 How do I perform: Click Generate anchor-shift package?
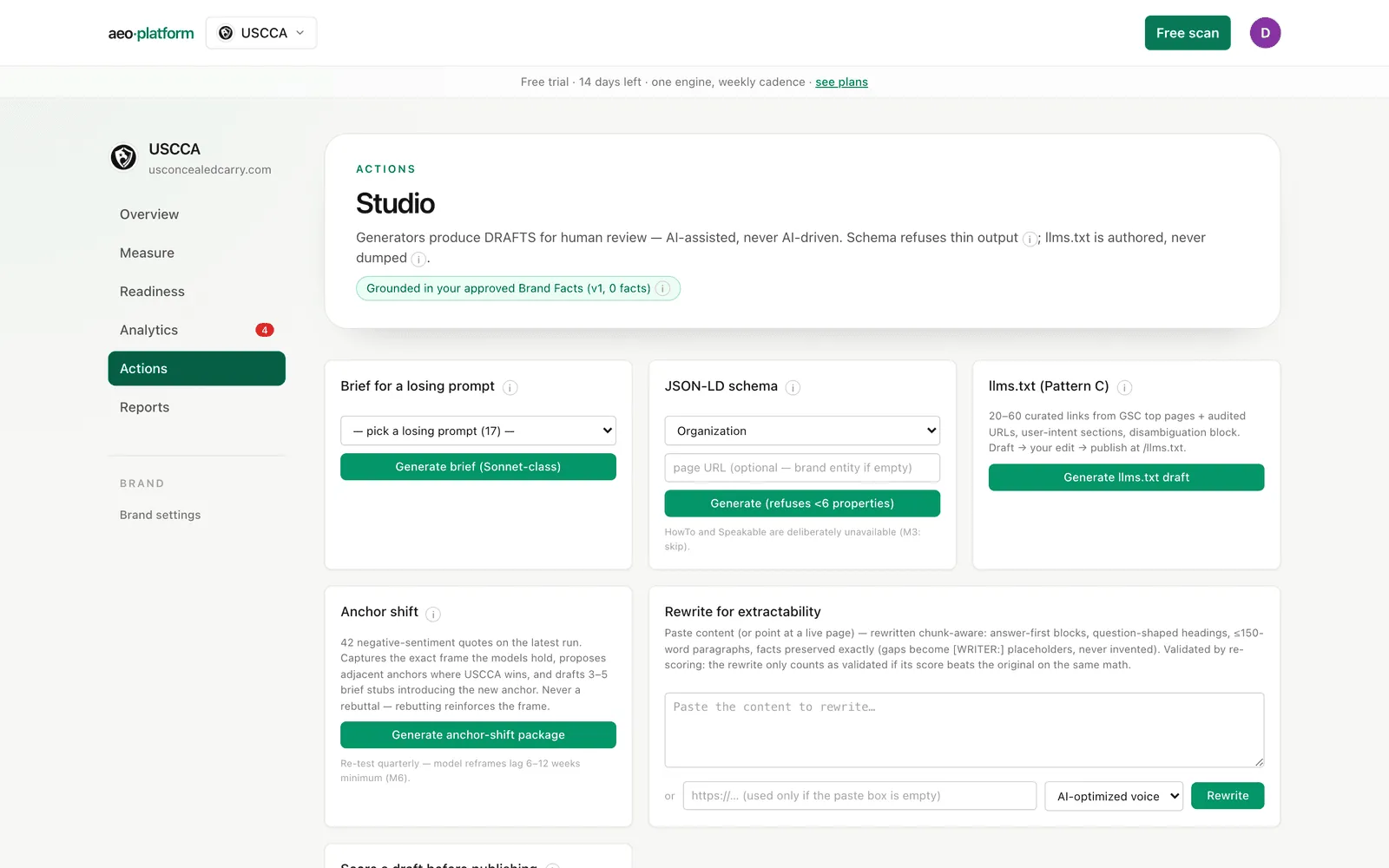tap(478, 734)
